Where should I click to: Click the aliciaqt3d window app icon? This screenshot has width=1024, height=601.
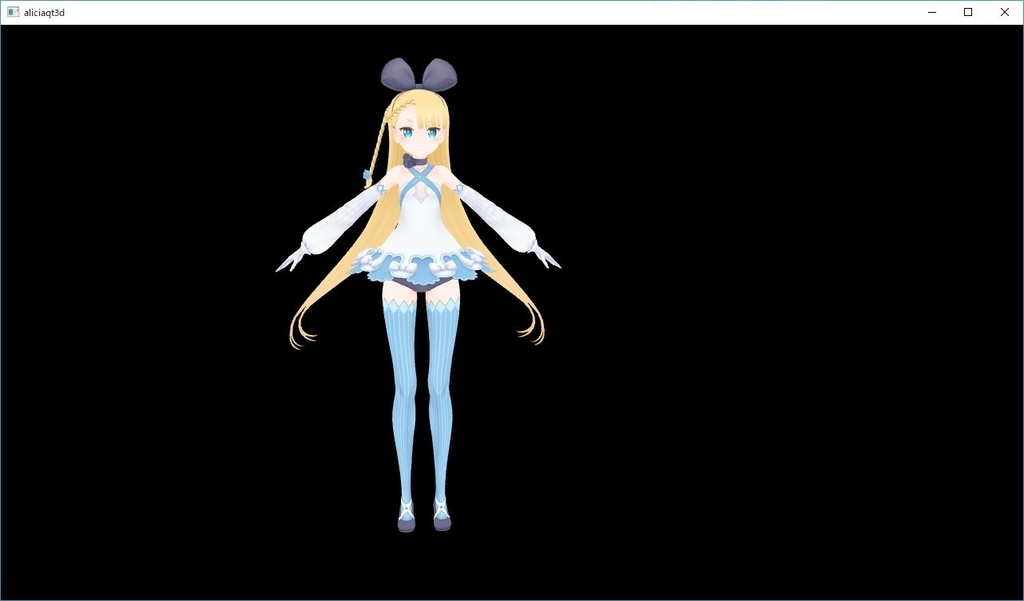tap(13, 12)
